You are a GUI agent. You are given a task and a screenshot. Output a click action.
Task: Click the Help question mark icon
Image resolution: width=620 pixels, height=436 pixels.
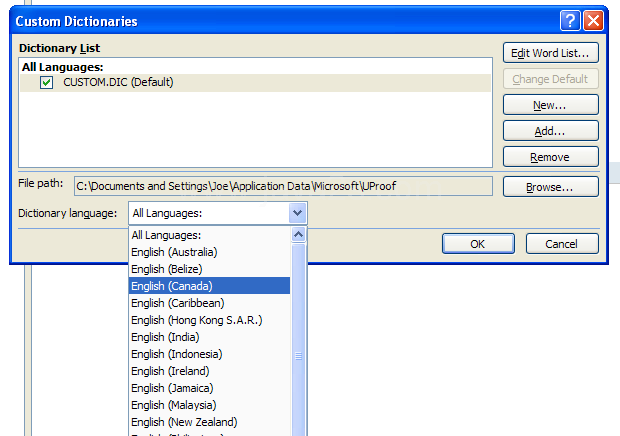(570, 21)
